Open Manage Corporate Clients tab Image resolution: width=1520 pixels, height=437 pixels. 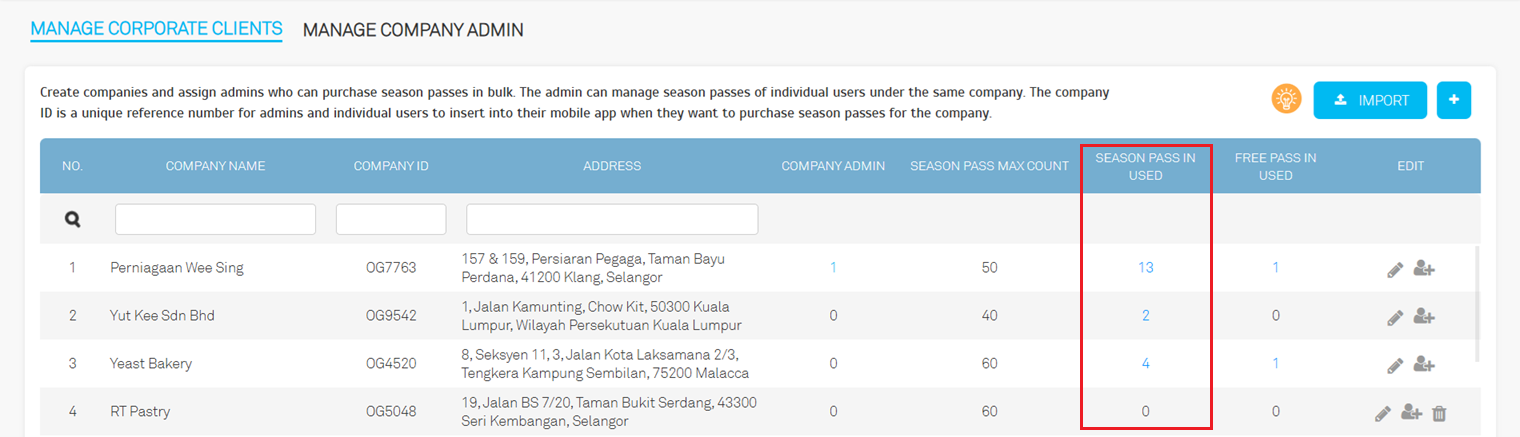[156, 29]
